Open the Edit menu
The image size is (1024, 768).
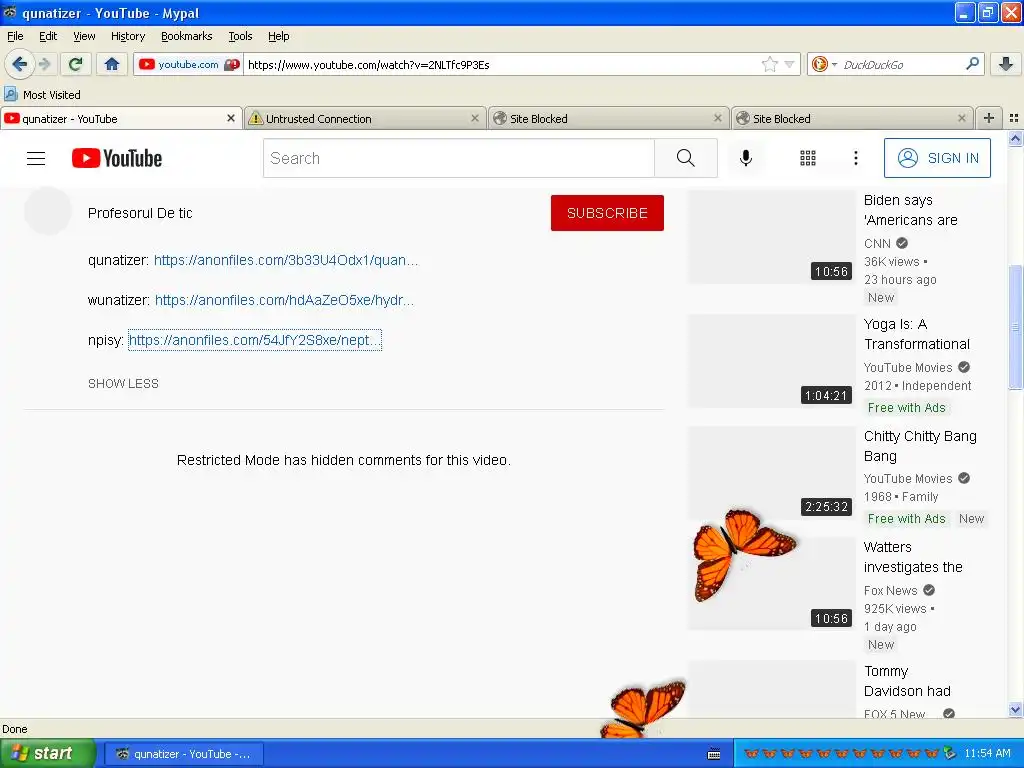[x=48, y=36]
